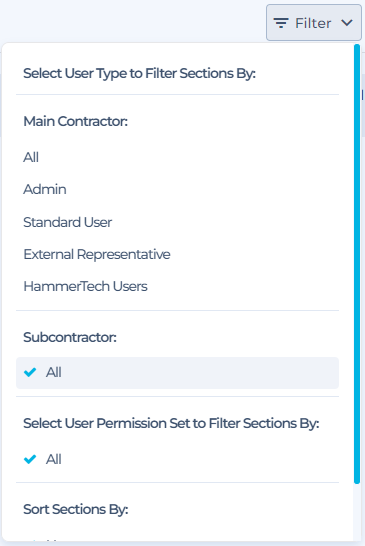Click the Sort Sections By heading
This screenshot has width=365, height=546.
(76, 509)
